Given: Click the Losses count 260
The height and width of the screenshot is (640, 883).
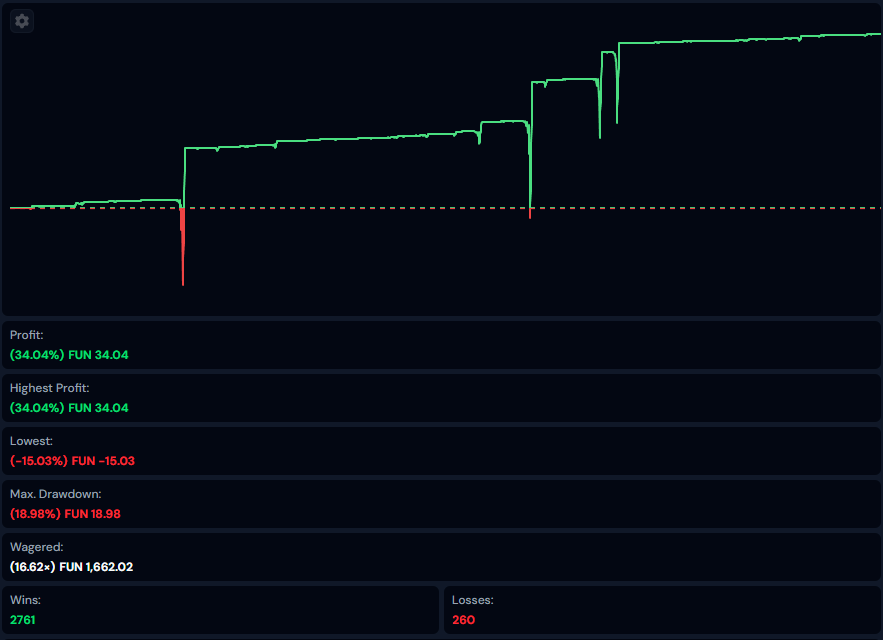Looking at the screenshot, I should (x=464, y=620).
